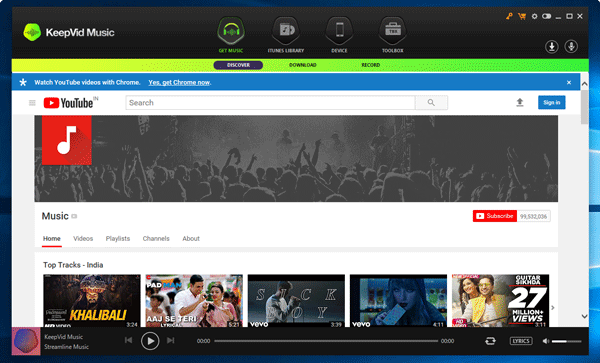Click the player album art thumbnail
600x363 pixels.
[x=26, y=341]
